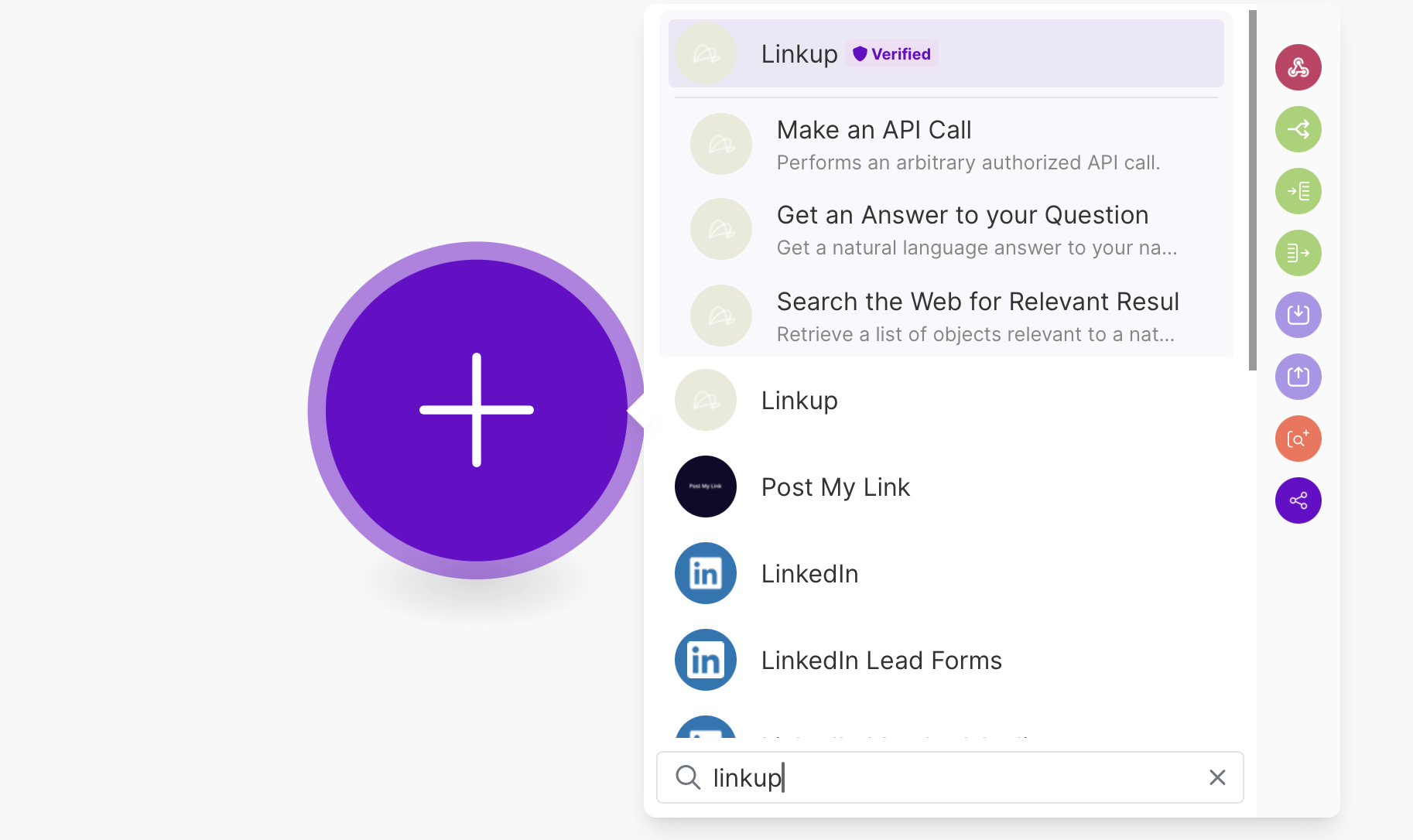Screen dimensions: 1413x840
Task: Click the Search the Web module icon
Action: click(721, 316)
